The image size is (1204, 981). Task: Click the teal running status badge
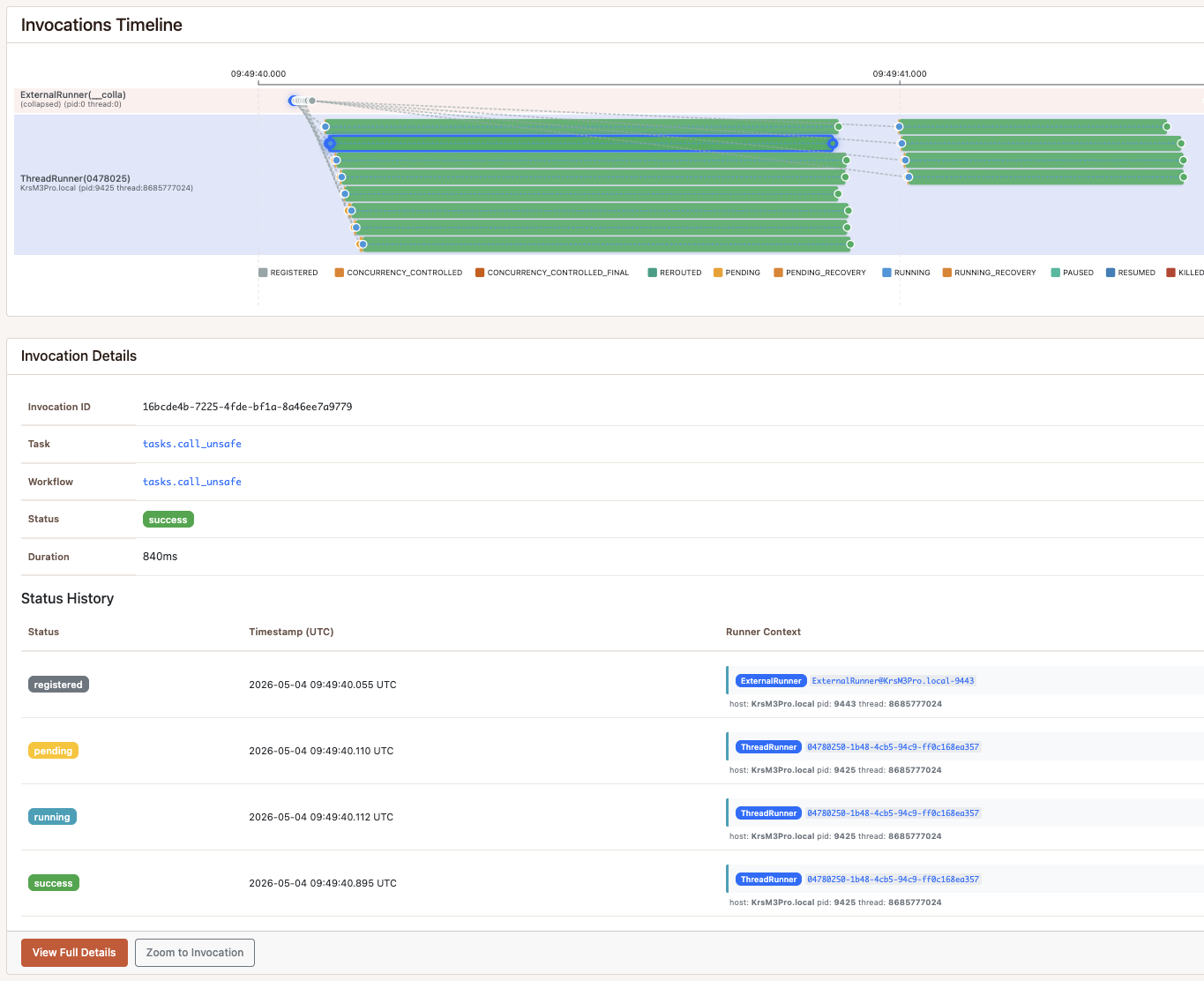tap(52, 817)
